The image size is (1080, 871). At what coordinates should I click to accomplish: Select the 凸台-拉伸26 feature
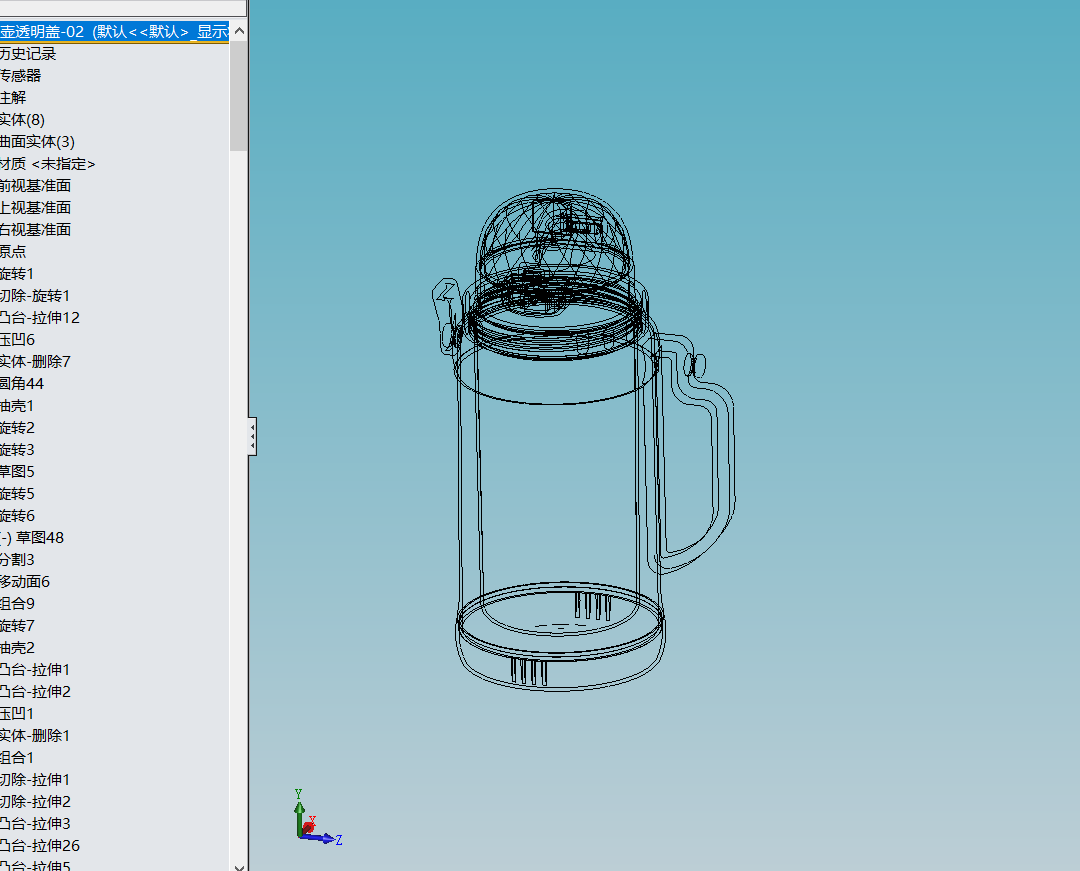(x=40, y=846)
